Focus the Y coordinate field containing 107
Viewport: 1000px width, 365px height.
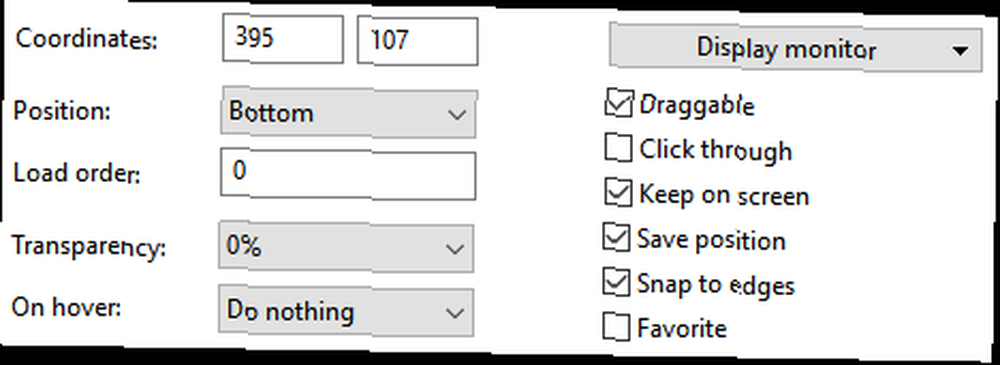(x=417, y=41)
